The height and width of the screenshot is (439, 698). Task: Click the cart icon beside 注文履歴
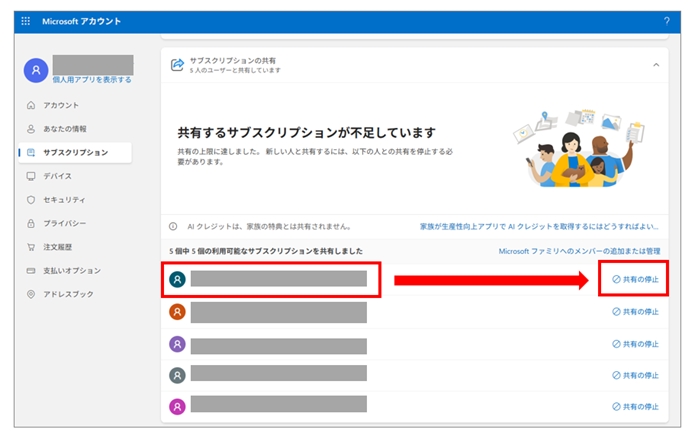coord(31,247)
